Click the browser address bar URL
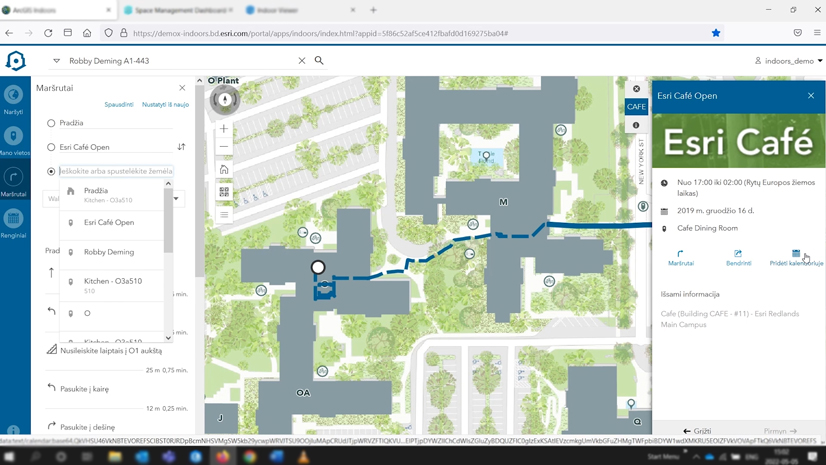The height and width of the screenshot is (465, 826). click(x=320, y=33)
